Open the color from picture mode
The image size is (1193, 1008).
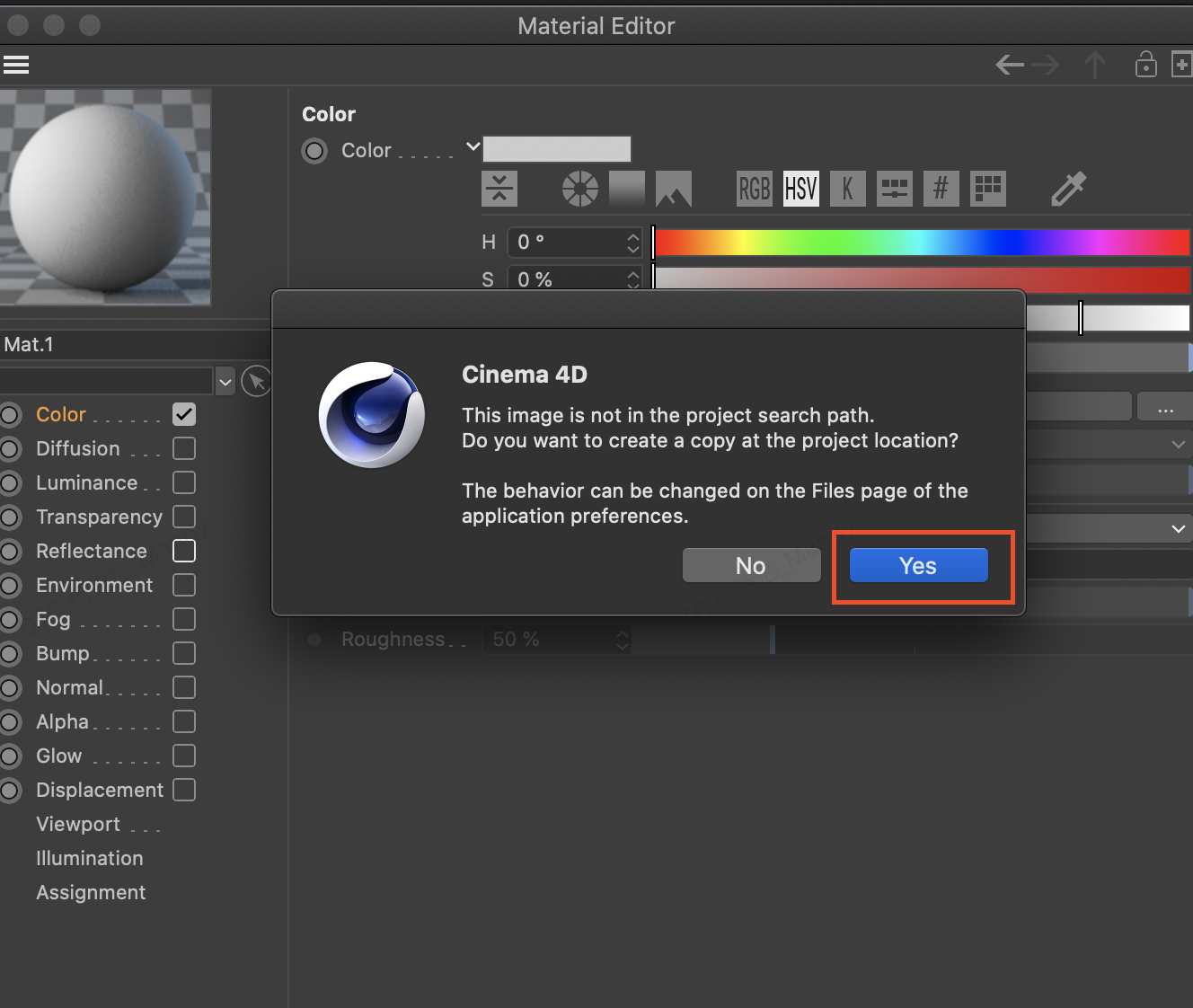click(674, 189)
